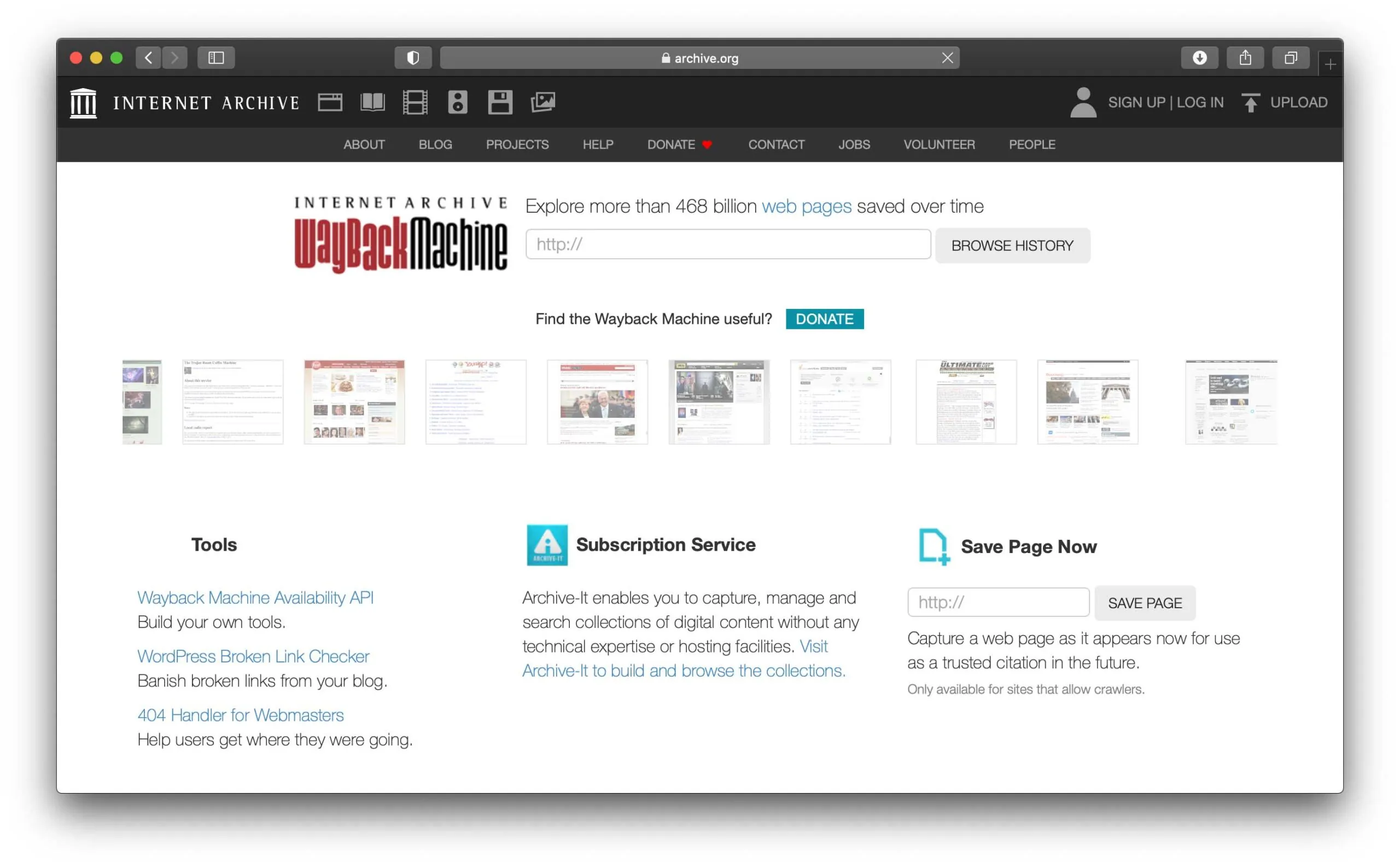This screenshot has height=868, width=1400.
Task: Toggle the Safari privacy shield icon
Action: click(x=413, y=57)
